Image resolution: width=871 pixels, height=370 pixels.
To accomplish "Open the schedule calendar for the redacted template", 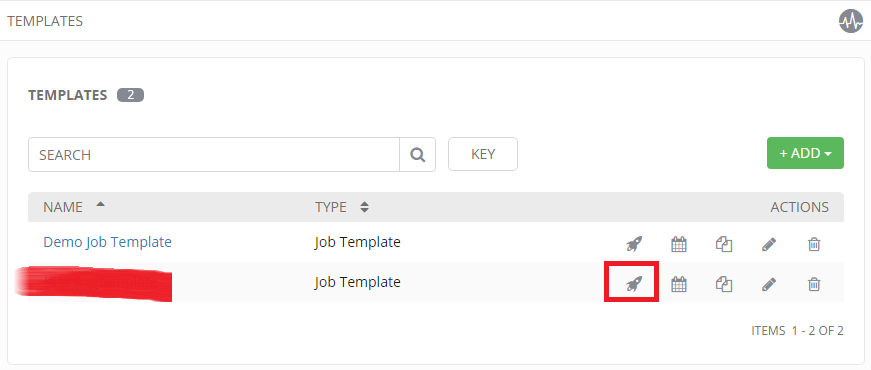I will pos(679,284).
